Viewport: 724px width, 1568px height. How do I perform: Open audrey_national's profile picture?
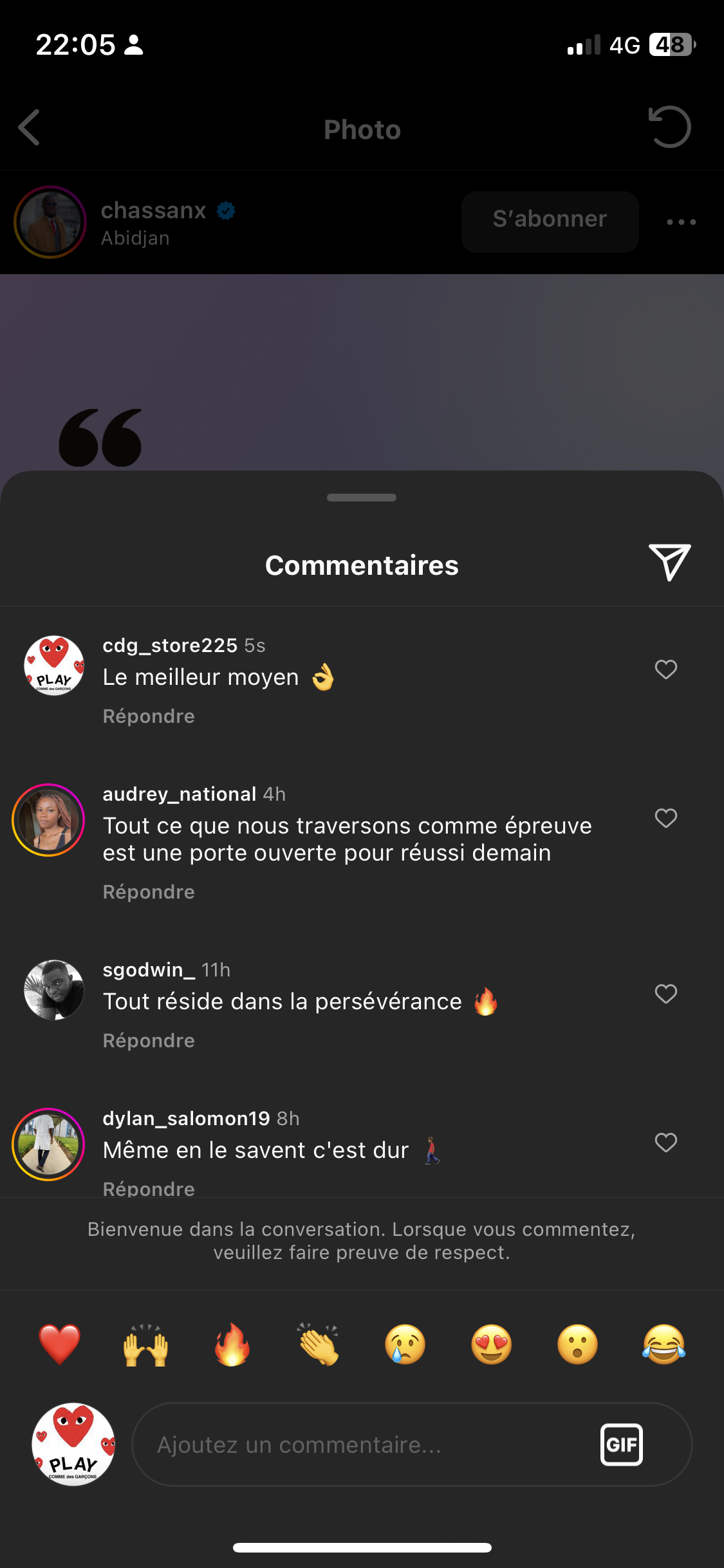point(48,820)
